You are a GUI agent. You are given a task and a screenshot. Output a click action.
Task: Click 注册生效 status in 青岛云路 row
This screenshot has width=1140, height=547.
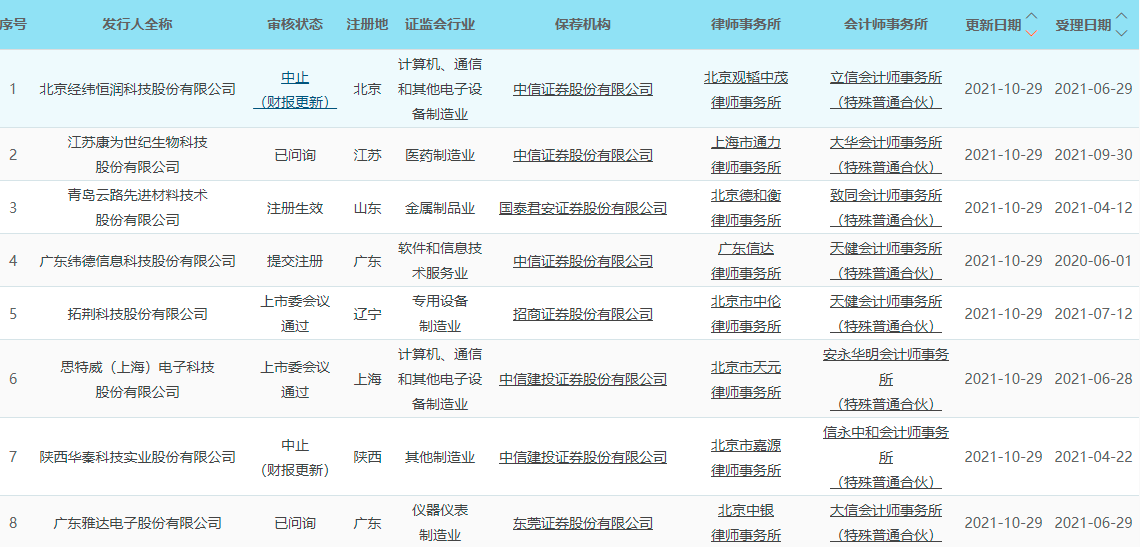pos(294,208)
